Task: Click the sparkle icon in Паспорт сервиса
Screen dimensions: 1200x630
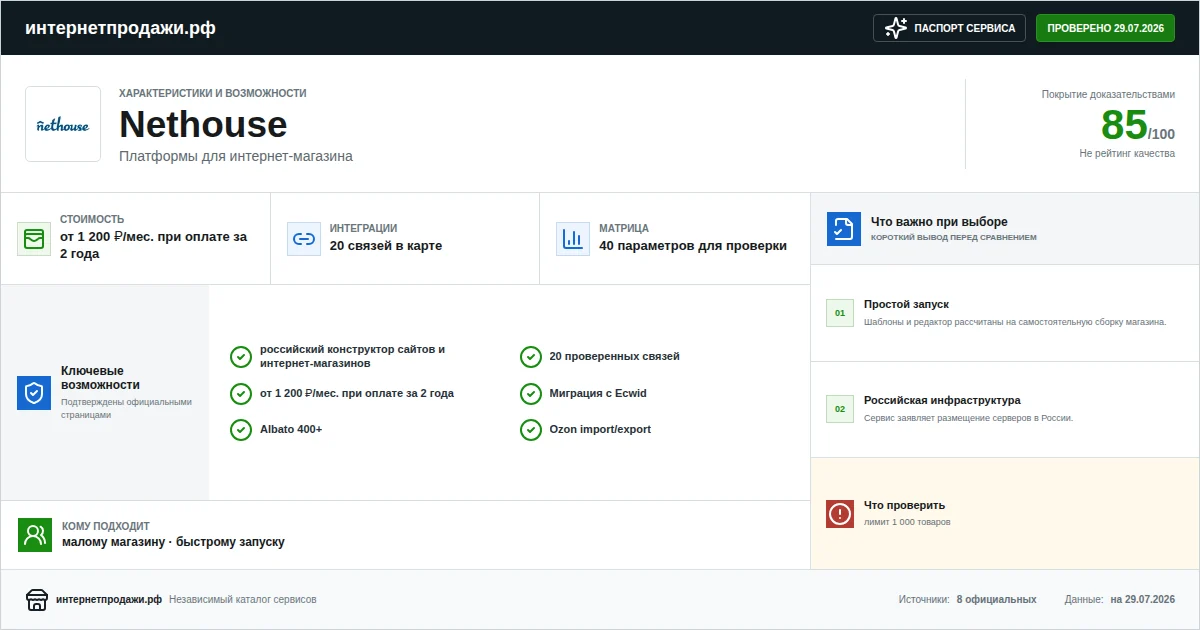Action: tap(896, 28)
